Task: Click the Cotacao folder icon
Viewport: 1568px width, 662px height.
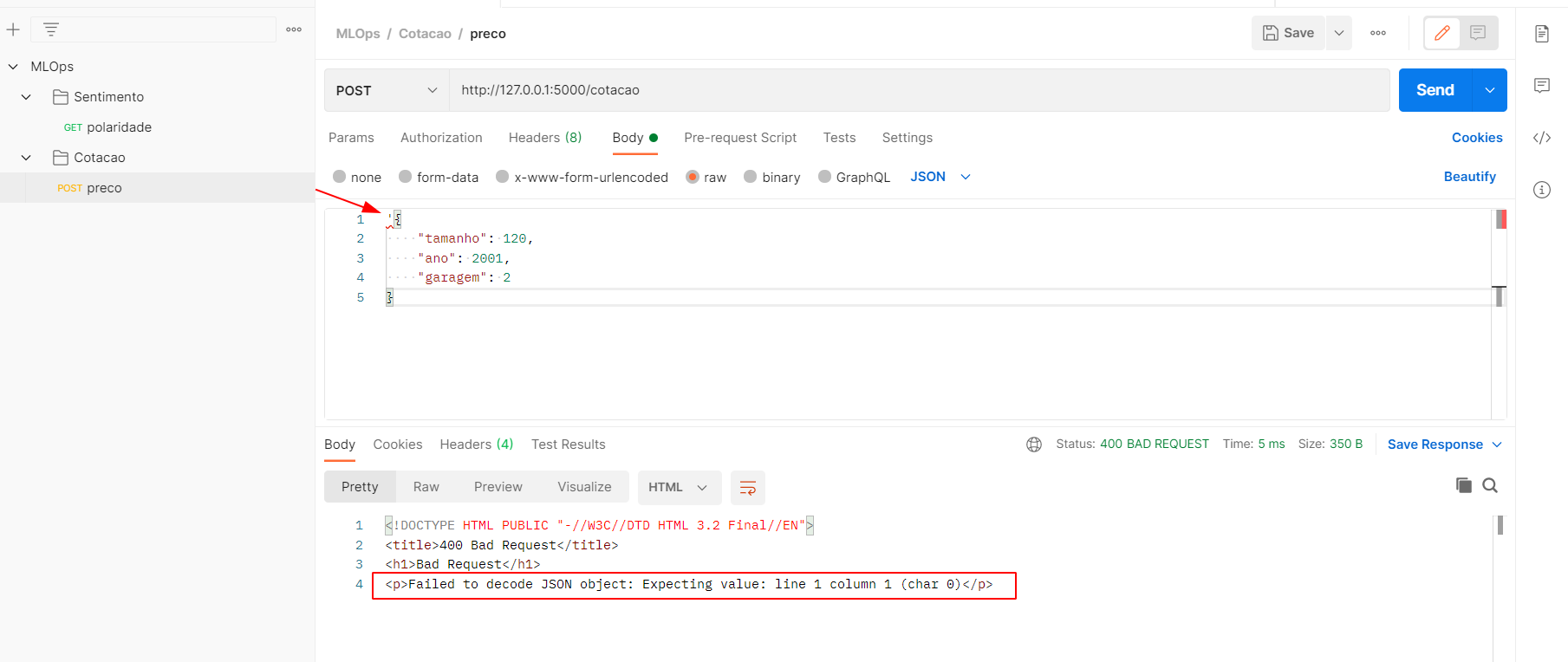Action: tap(61, 158)
